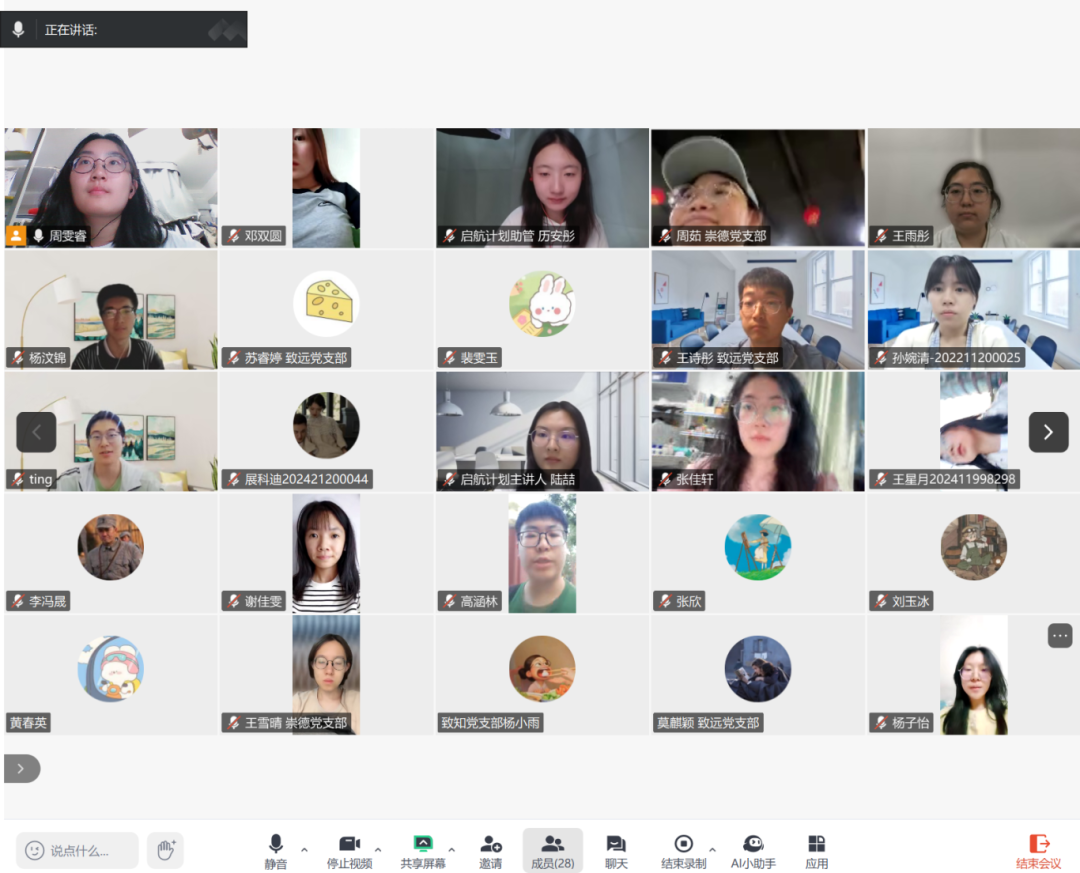Expand the share options arrow beside 共享屏幕
Screen dimensions: 1080x873
pyautogui.click(x=452, y=850)
